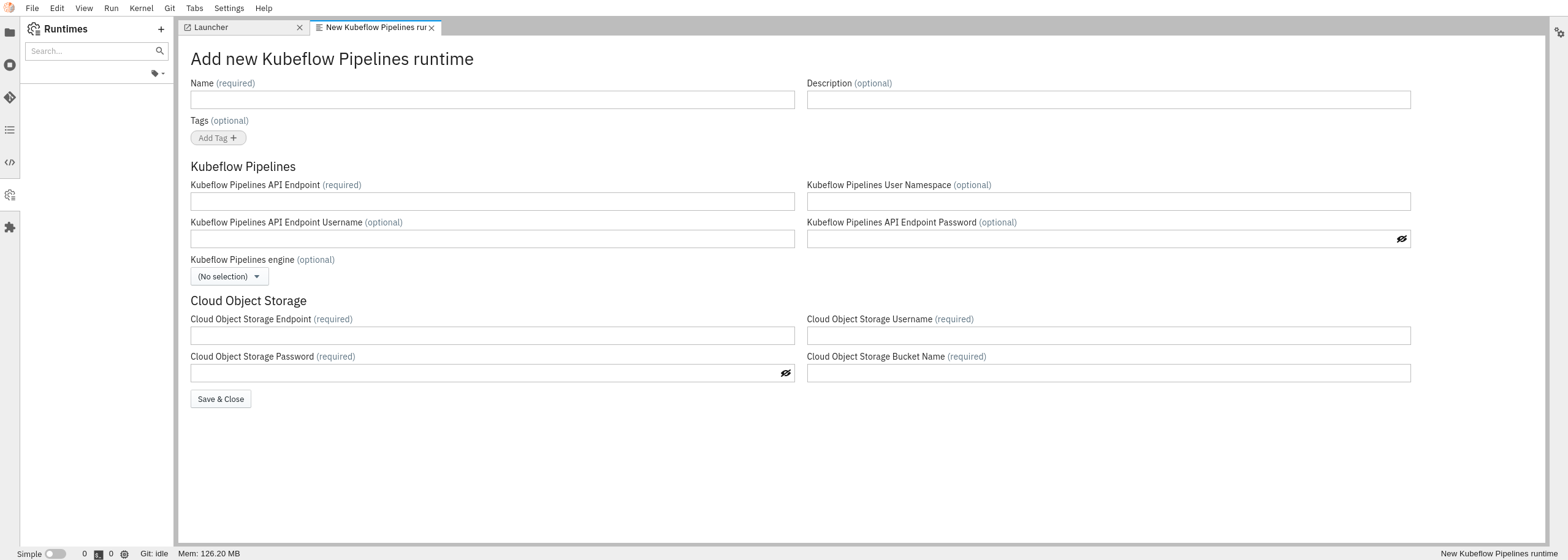Viewport: 1568px width, 560px height.
Task: Switch to the Launcher tab
Action: click(x=244, y=28)
